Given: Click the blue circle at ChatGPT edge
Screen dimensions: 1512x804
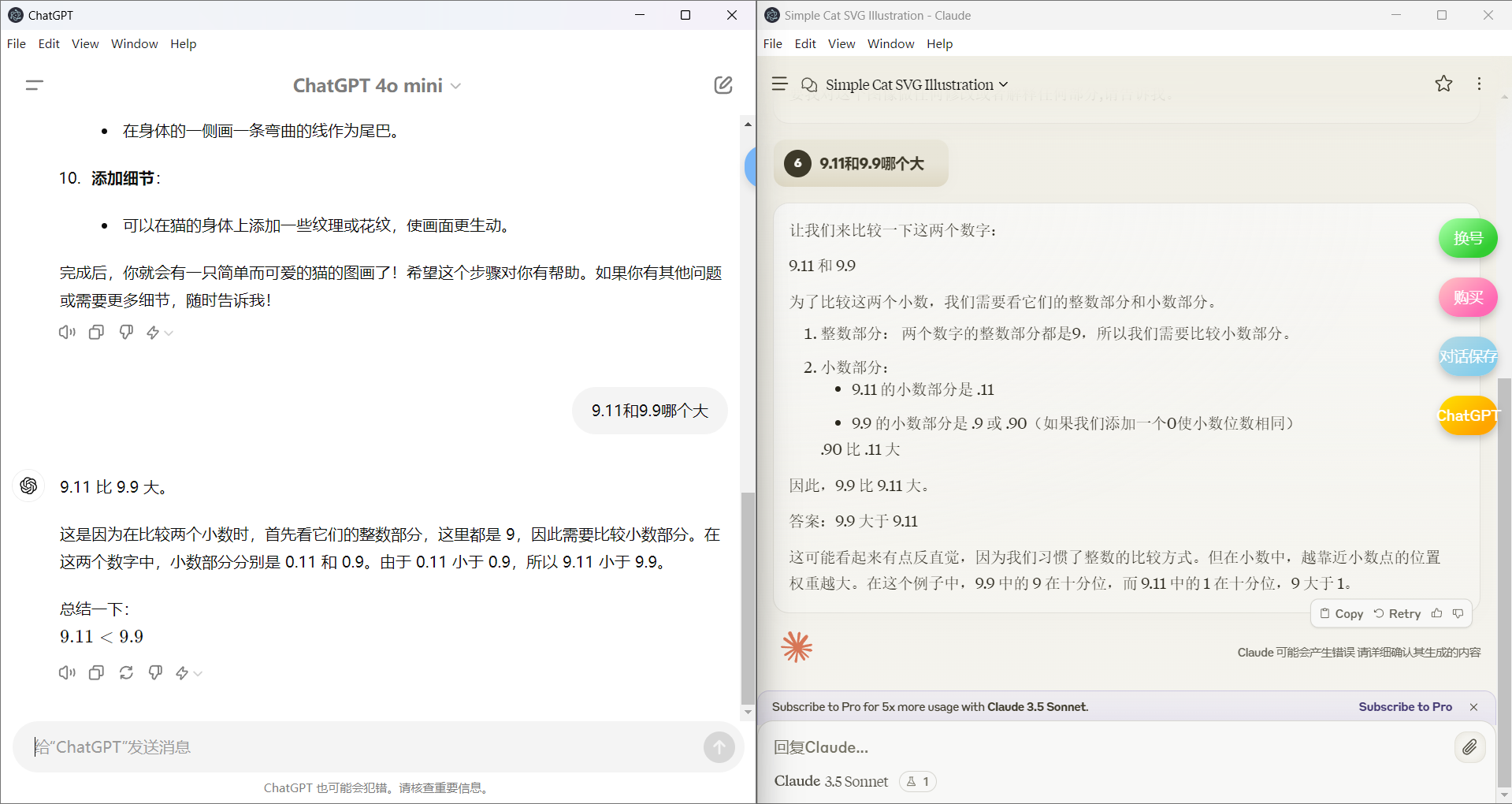Looking at the screenshot, I should click(x=750, y=166).
